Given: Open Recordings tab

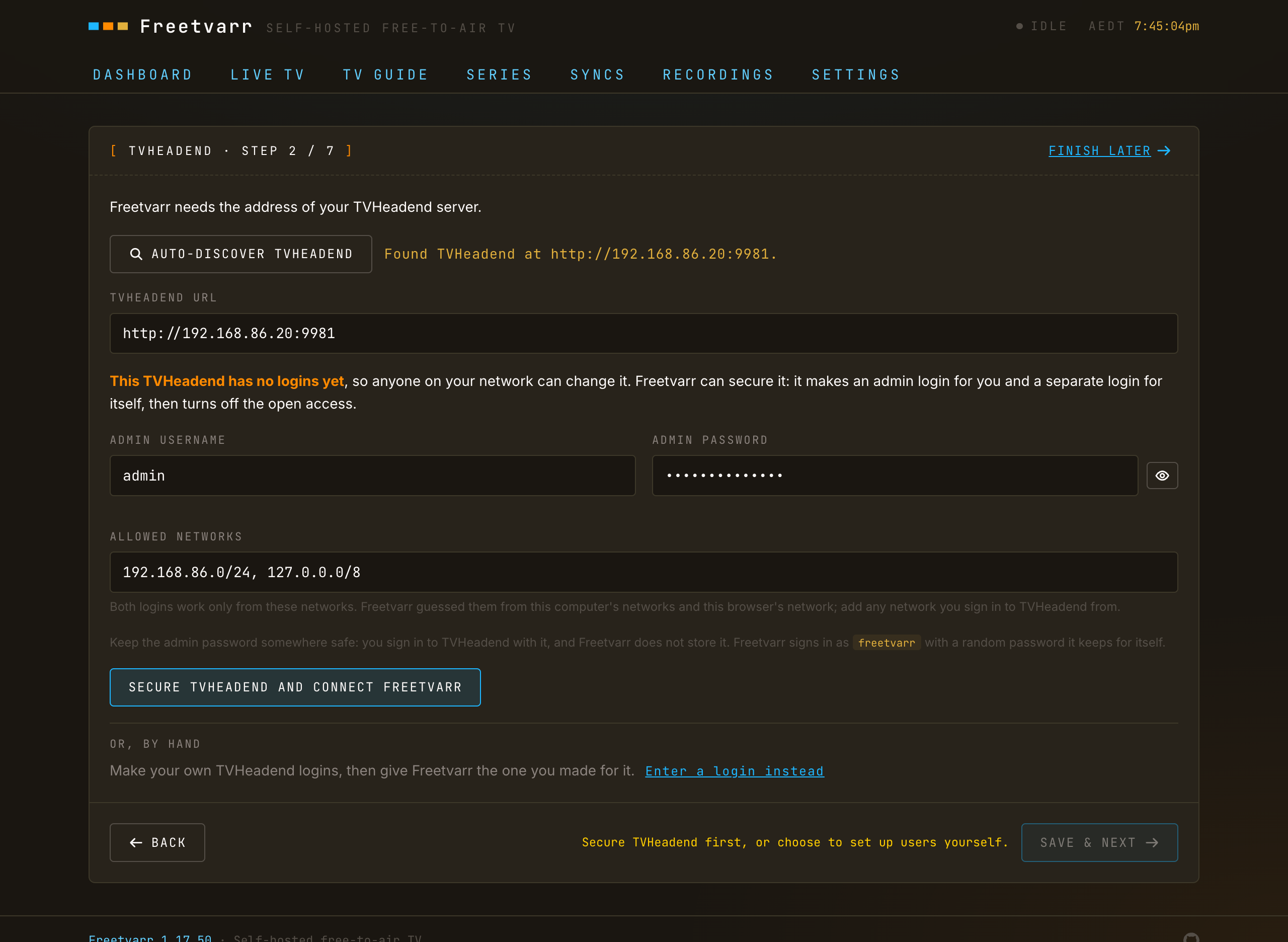Looking at the screenshot, I should coord(718,74).
